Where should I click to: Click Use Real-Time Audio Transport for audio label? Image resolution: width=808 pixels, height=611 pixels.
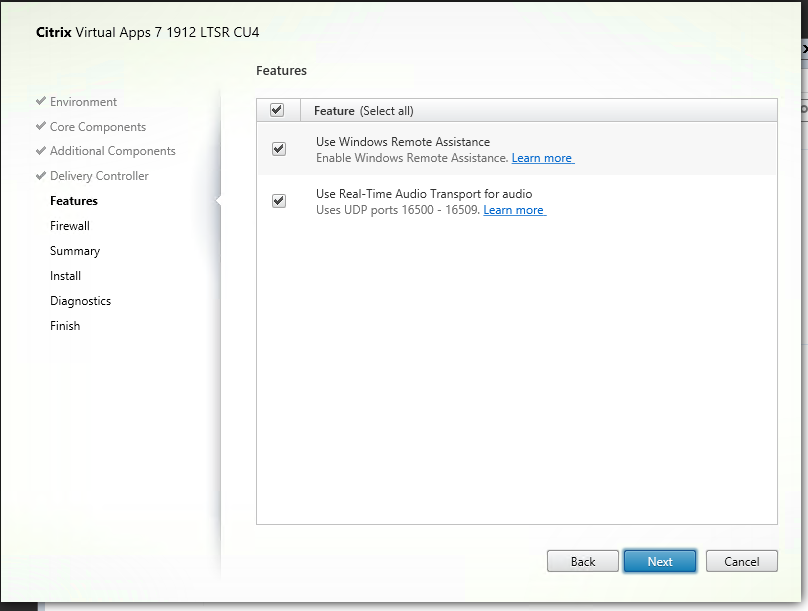pyautogui.click(x=424, y=194)
